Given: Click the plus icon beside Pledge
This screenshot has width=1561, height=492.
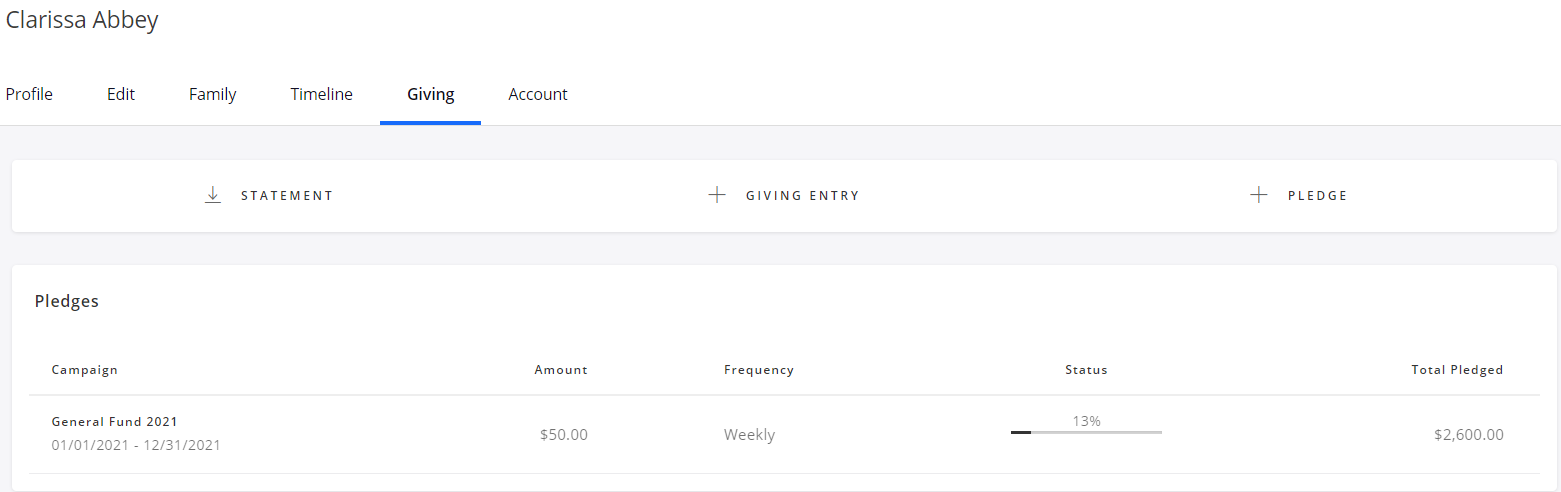Looking at the screenshot, I should click(x=1258, y=195).
